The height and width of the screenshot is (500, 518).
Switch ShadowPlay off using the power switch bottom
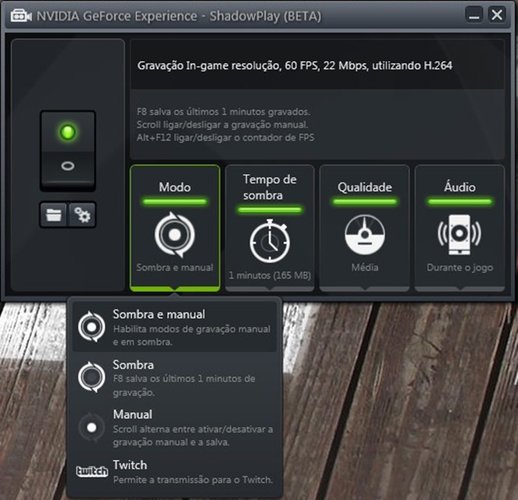(x=68, y=166)
